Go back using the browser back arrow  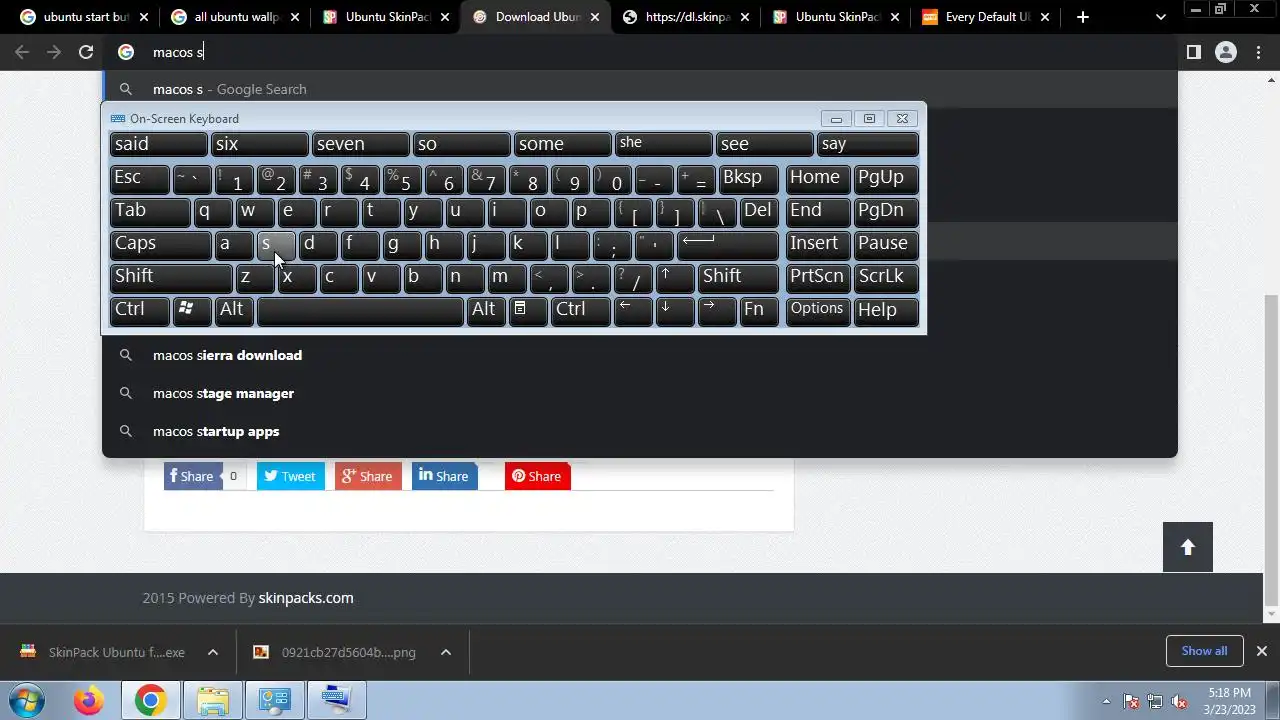point(22,52)
